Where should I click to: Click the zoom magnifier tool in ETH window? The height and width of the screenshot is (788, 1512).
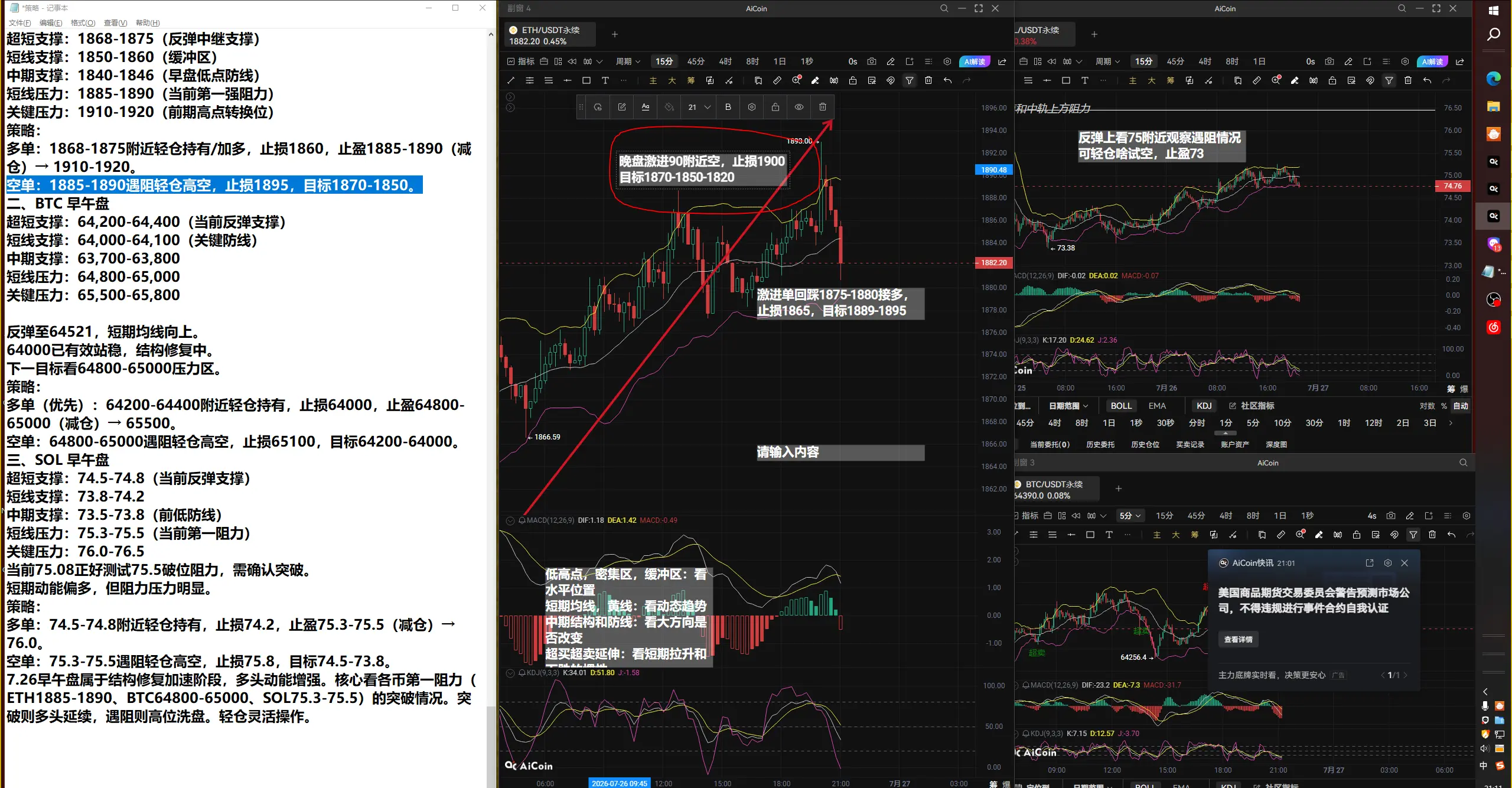pos(796,80)
